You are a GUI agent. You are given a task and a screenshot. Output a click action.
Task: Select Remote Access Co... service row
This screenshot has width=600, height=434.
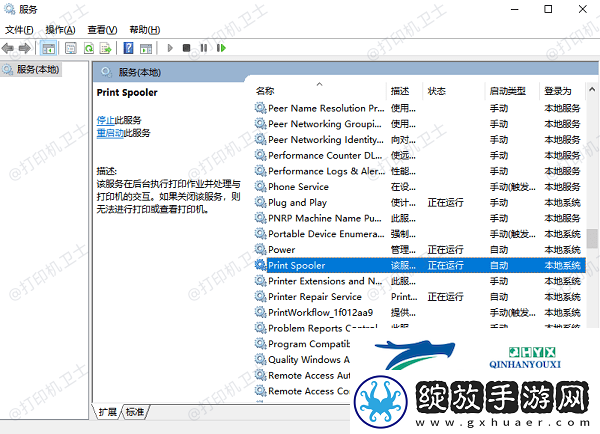[x=302, y=390]
